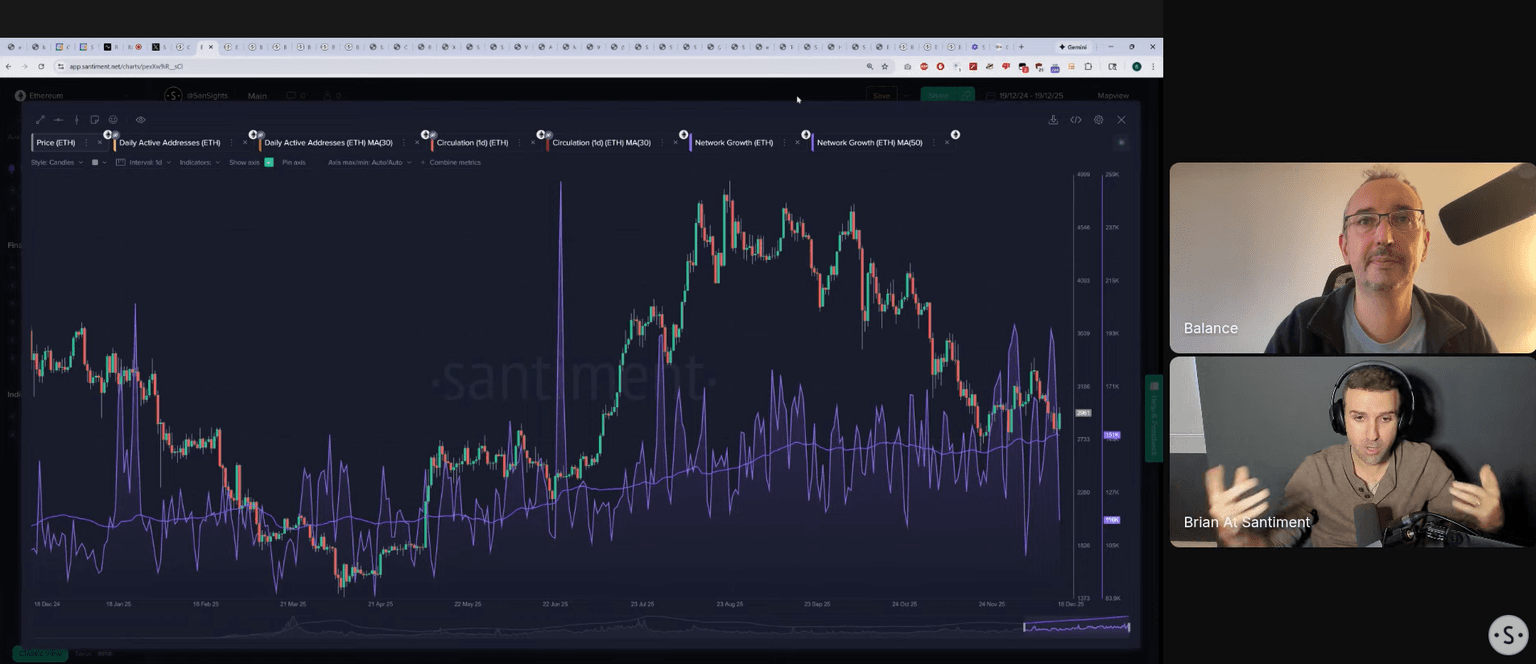Click the download chart icon
Screen dimensions: 1536x664
pyautogui.click(x=1053, y=120)
